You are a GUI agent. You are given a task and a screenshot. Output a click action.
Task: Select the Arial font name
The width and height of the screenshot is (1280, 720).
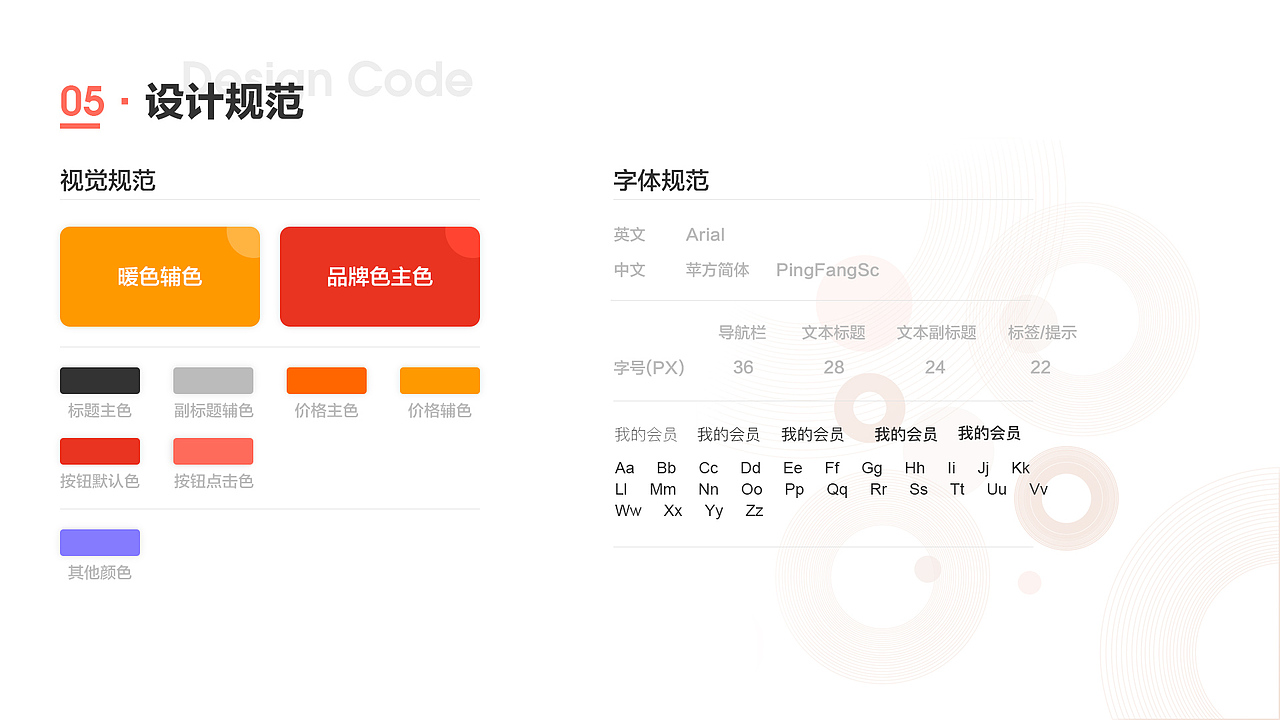705,235
